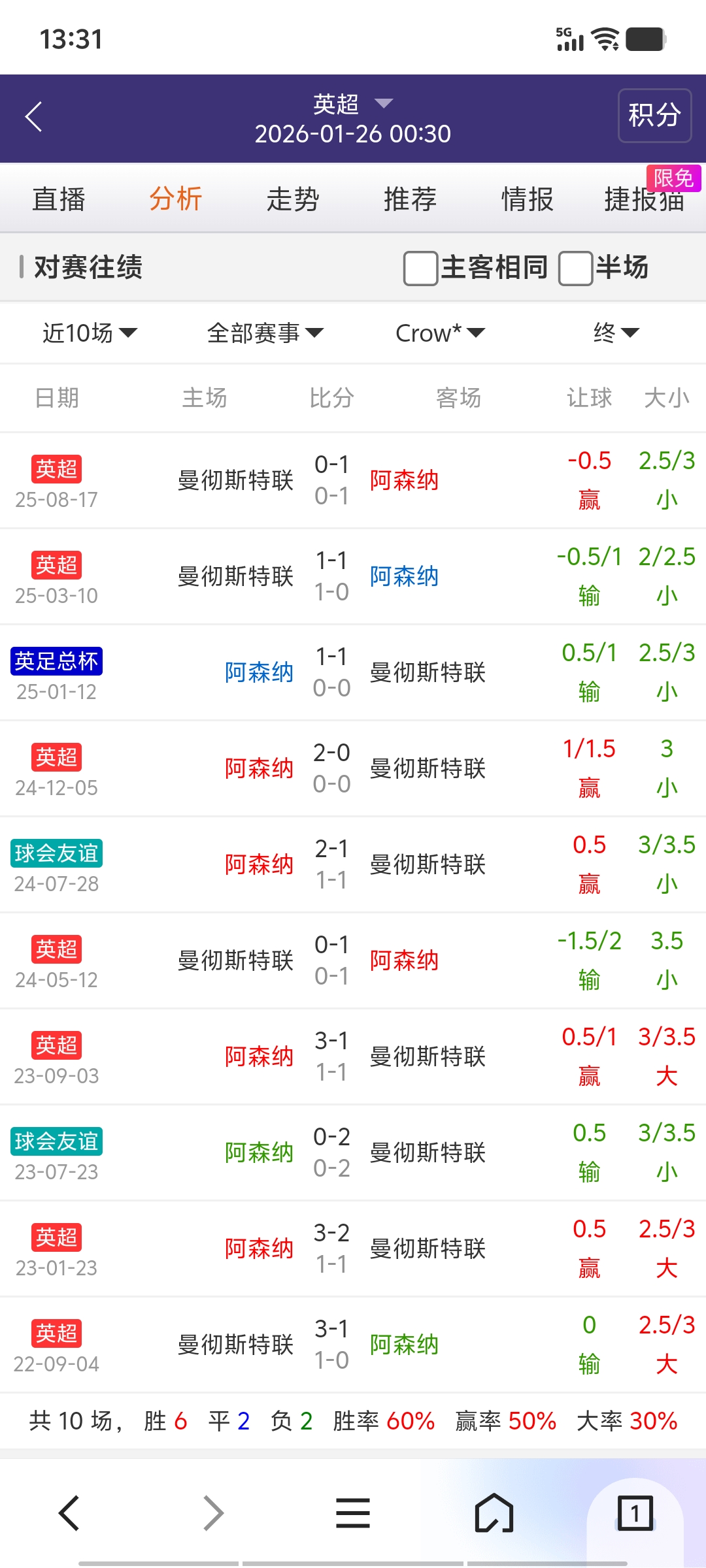This screenshot has height=1568, width=706.
Task: Open the browser hamburger menu
Action: click(353, 1513)
